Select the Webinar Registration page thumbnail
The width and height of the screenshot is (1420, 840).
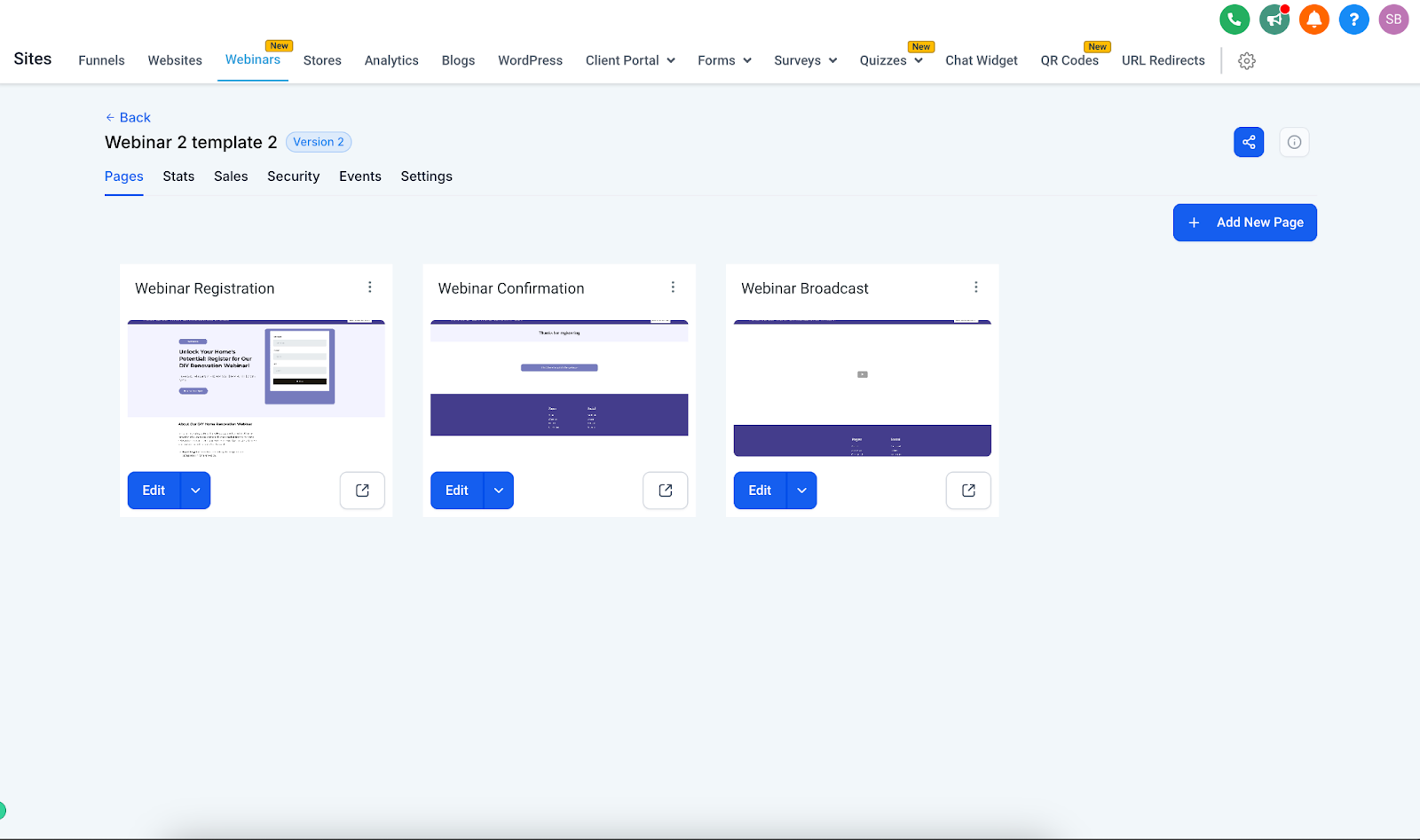[x=256, y=389]
